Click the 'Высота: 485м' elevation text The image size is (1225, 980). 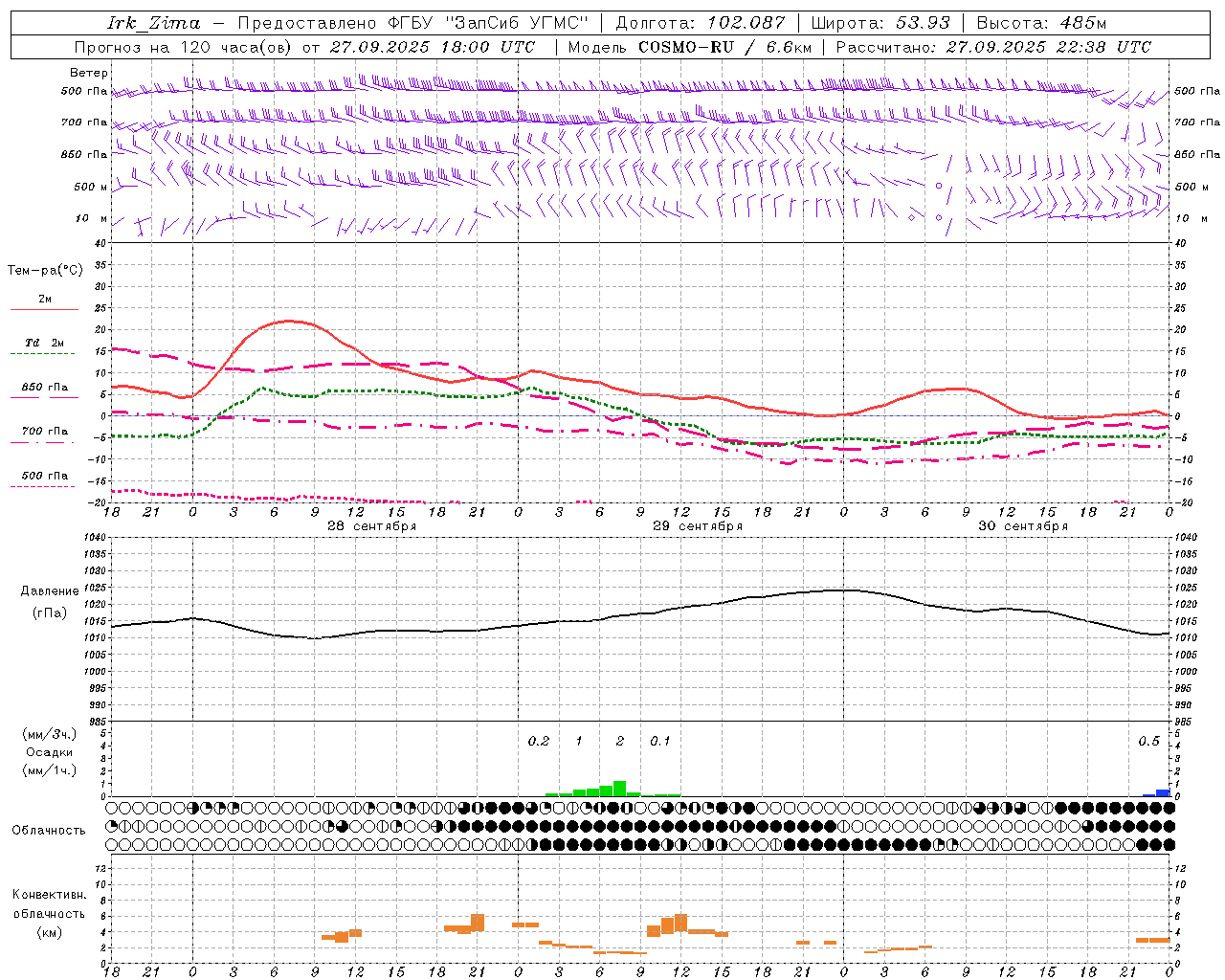[1040, 23]
